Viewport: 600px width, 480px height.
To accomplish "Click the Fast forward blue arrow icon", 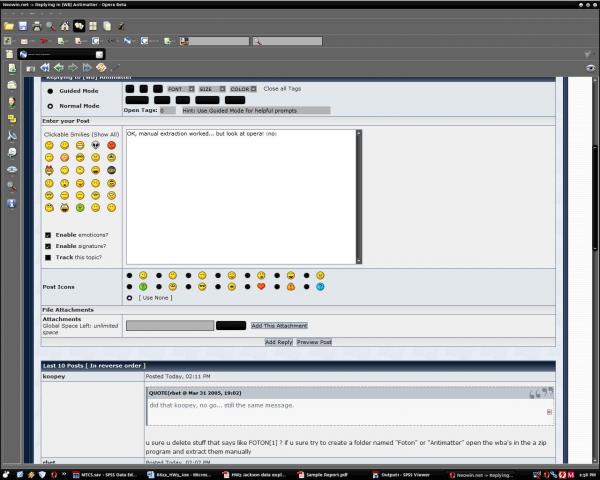I will (87, 68).
